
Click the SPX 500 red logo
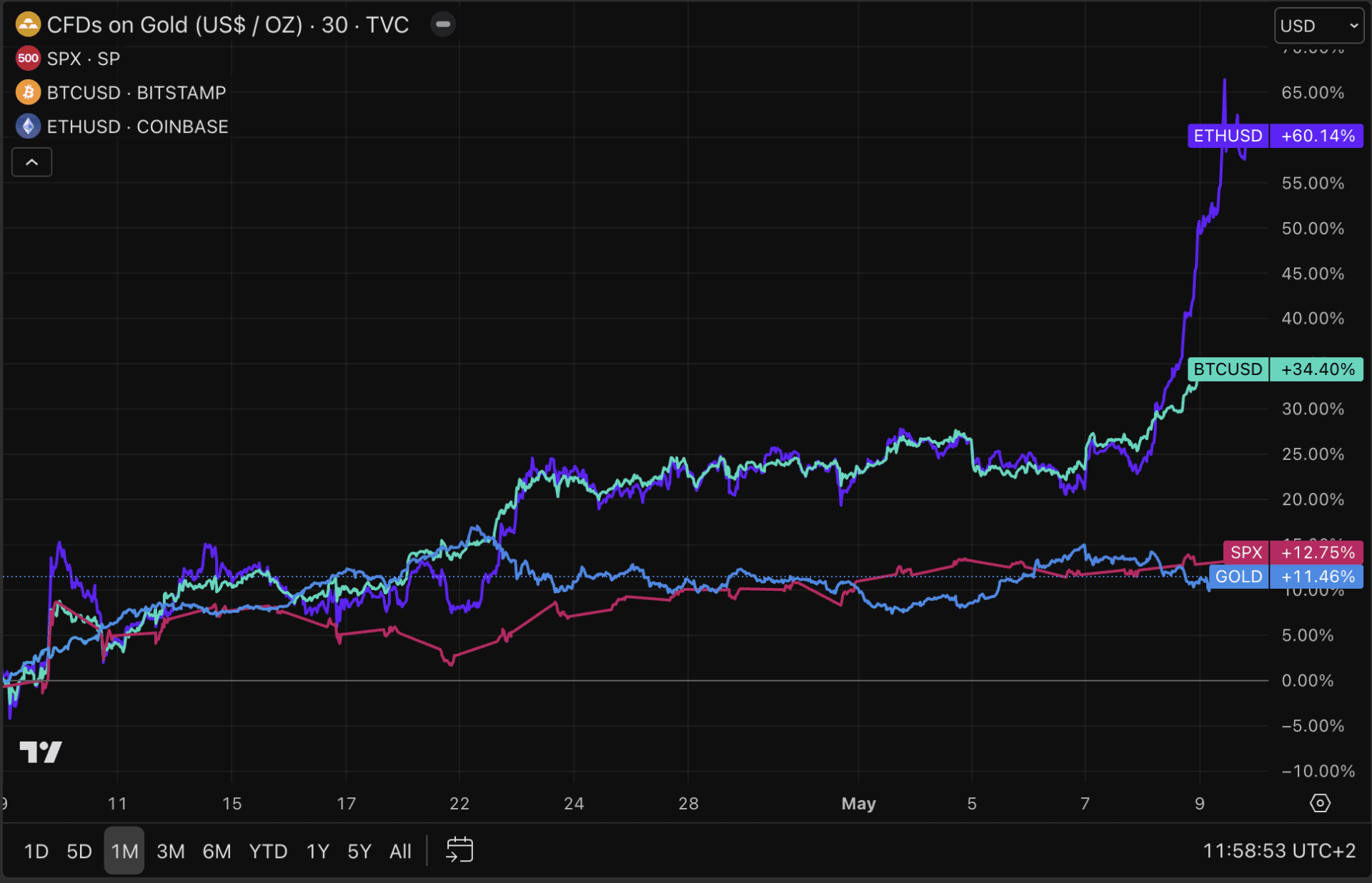pyautogui.click(x=28, y=59)
